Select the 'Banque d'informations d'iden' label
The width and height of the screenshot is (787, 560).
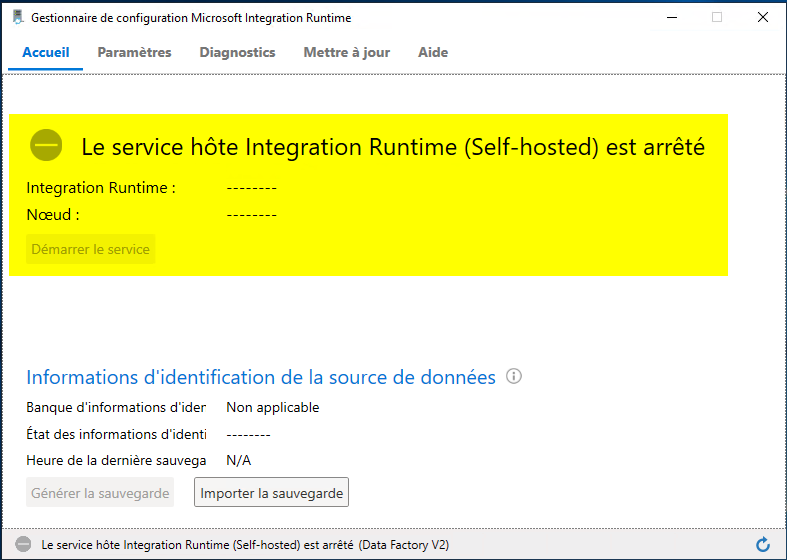click(x=116, y=407)
